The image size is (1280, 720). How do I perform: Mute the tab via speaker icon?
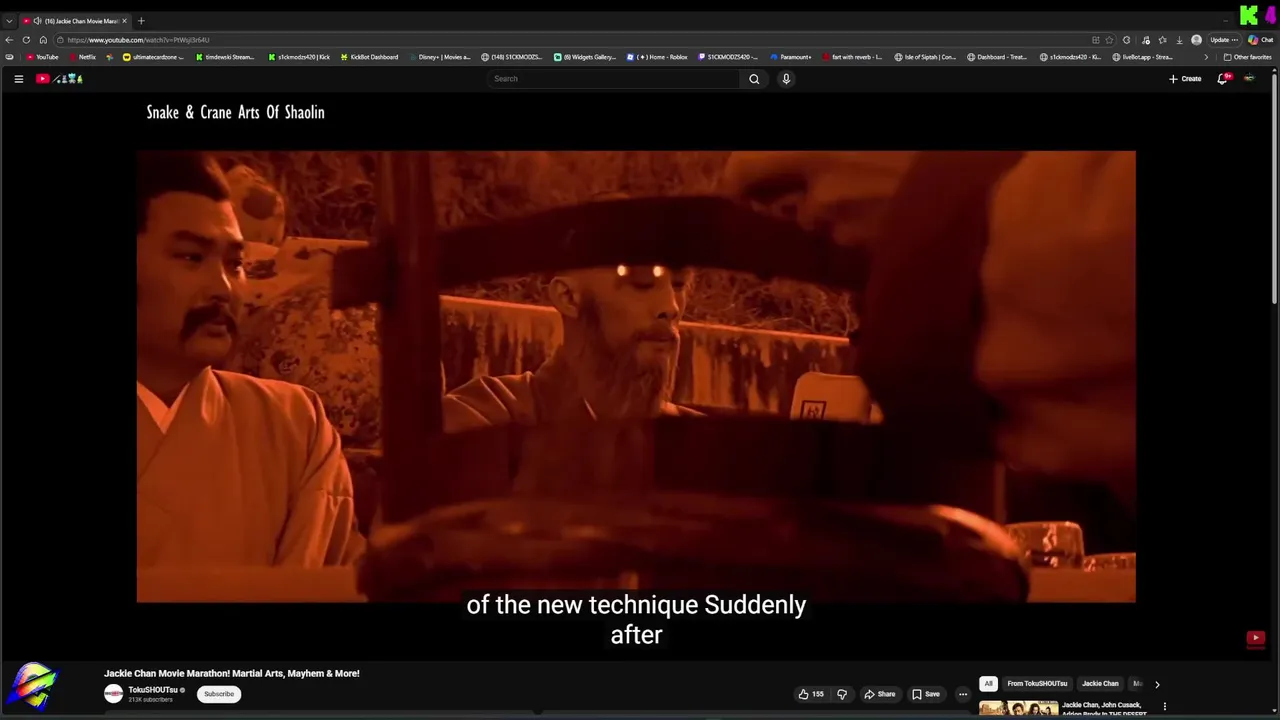click(x=37, y=21)
